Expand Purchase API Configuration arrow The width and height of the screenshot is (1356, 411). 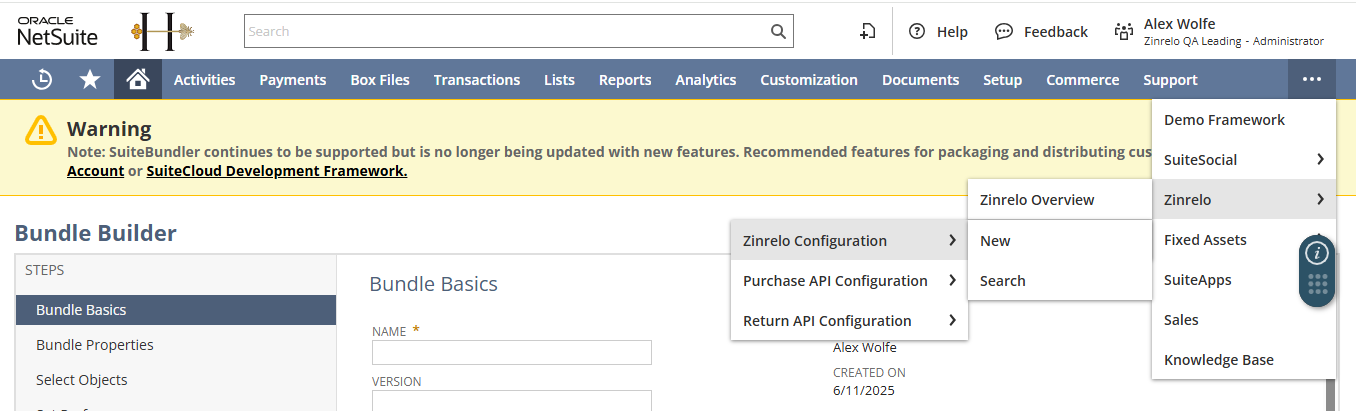[x=952, y=280]
